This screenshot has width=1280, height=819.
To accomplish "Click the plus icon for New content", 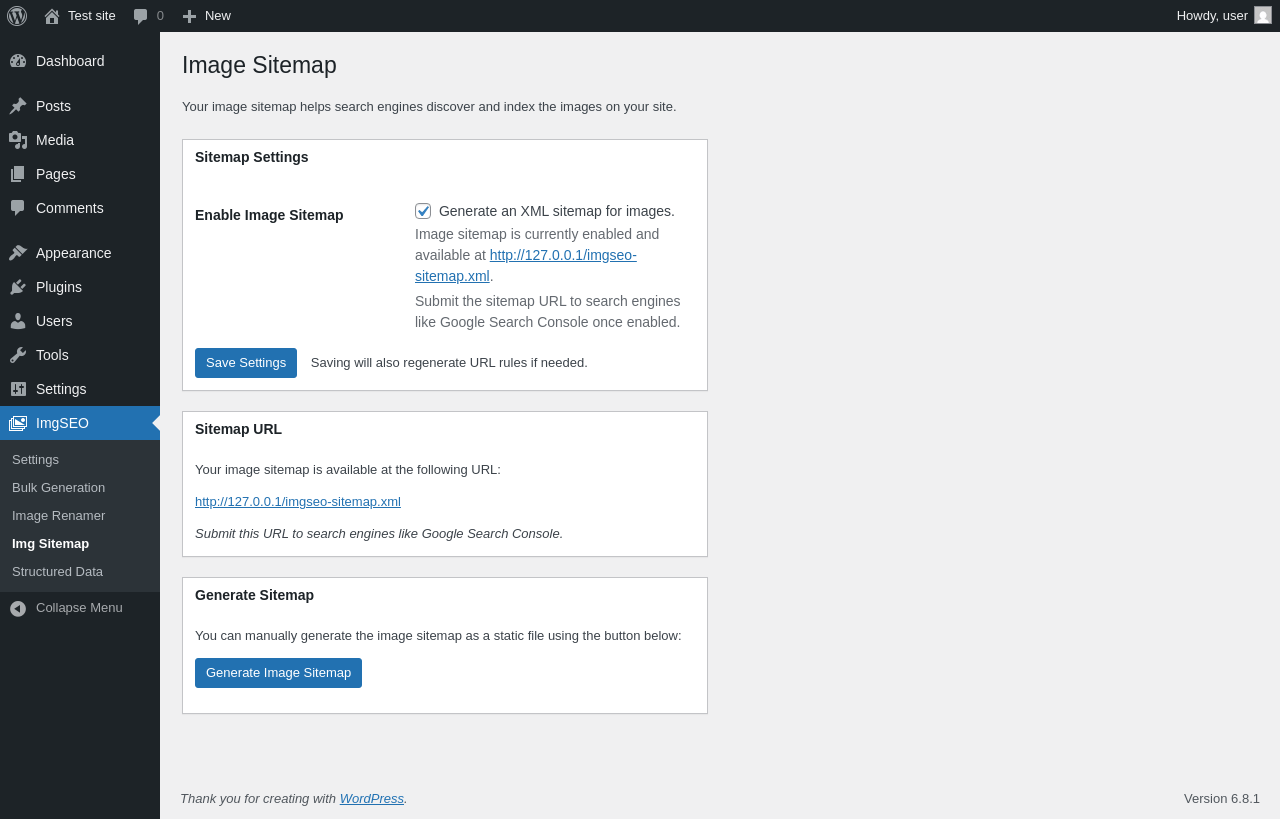I will (x=189, y=16).
